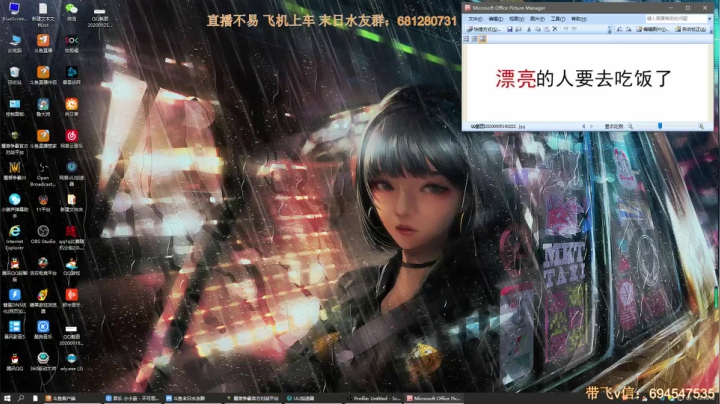
Task: Click the Undo arrow icon
Action: coord(566,29)
